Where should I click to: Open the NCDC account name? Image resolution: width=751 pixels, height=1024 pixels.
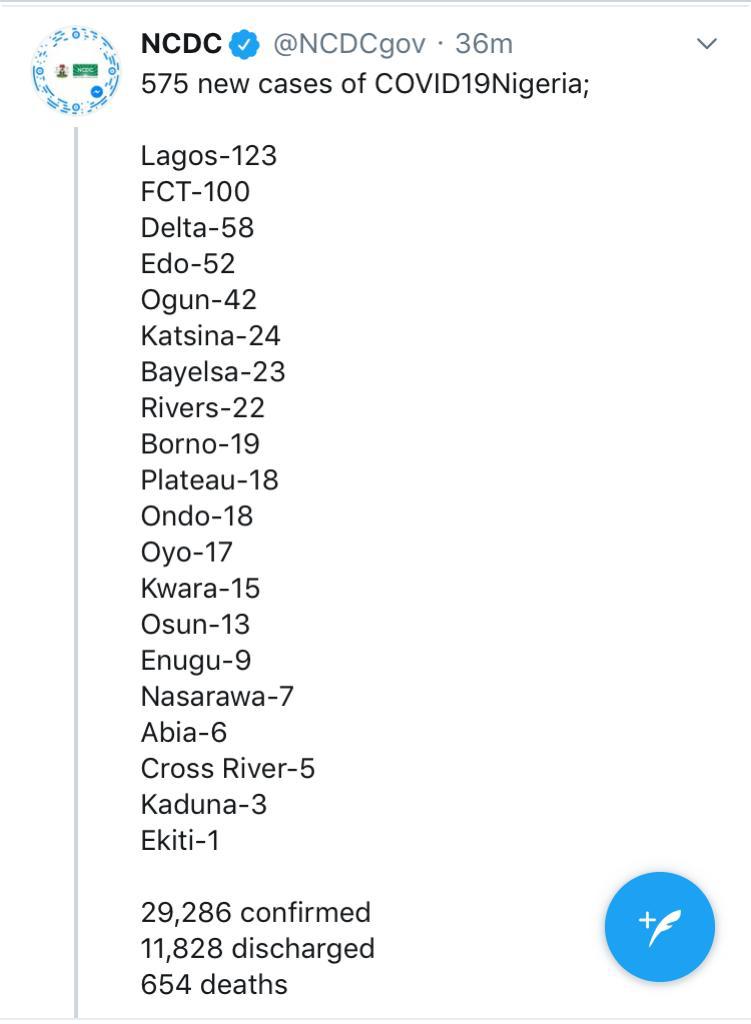(x=182, y=44)
